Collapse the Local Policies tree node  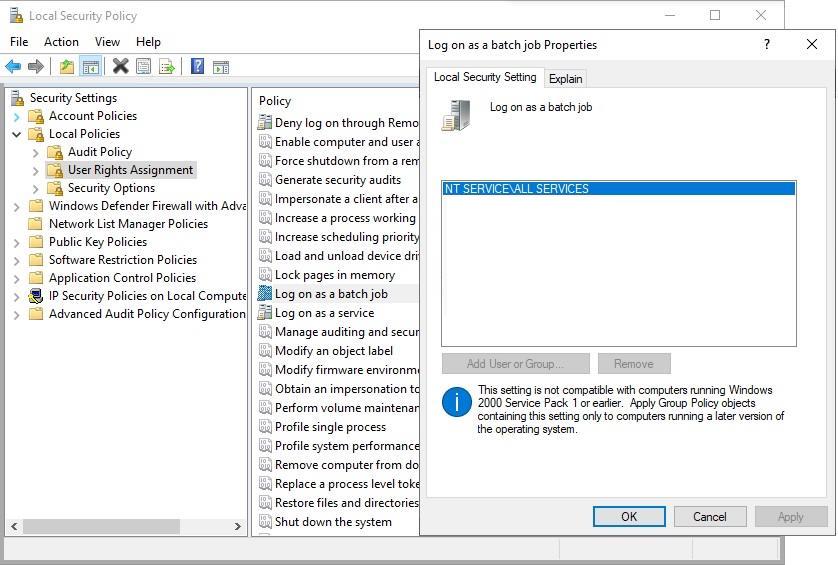click(x=17, y=134)
